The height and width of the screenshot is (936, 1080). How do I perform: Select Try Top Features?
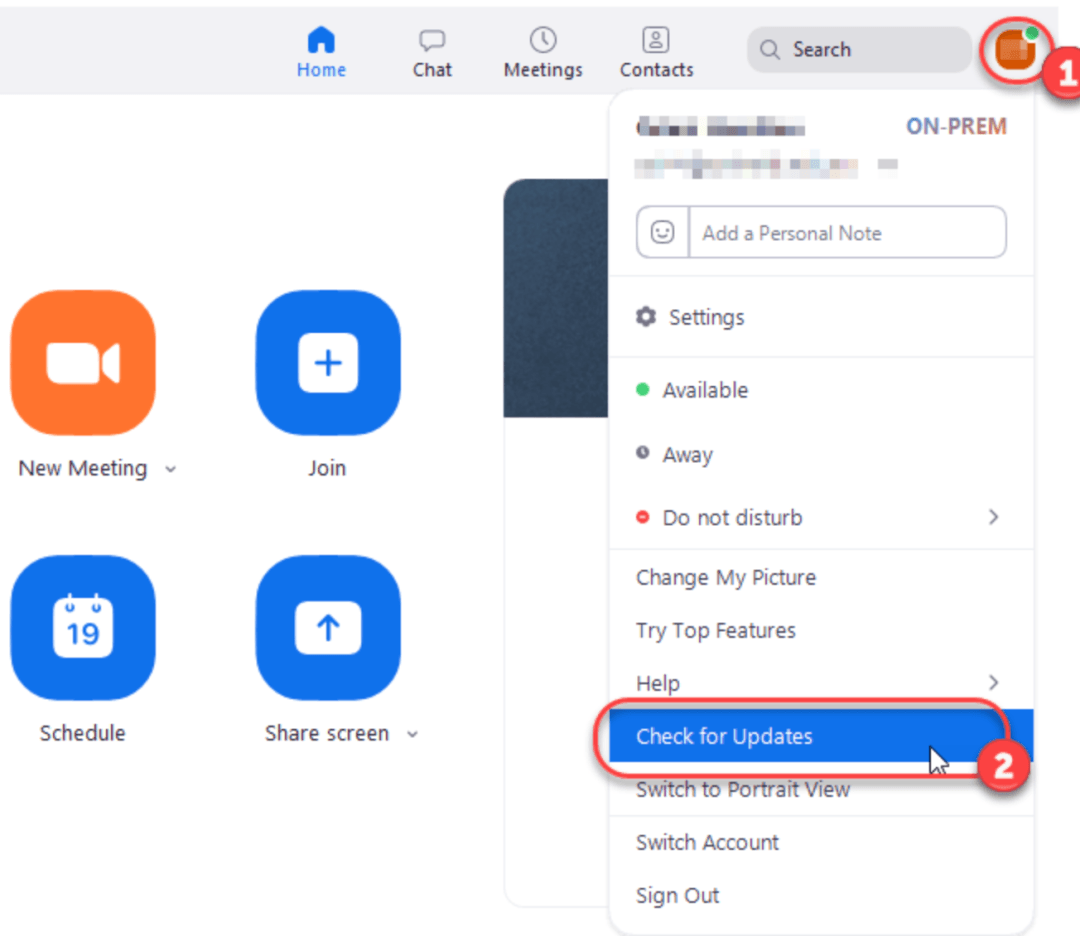821,630
